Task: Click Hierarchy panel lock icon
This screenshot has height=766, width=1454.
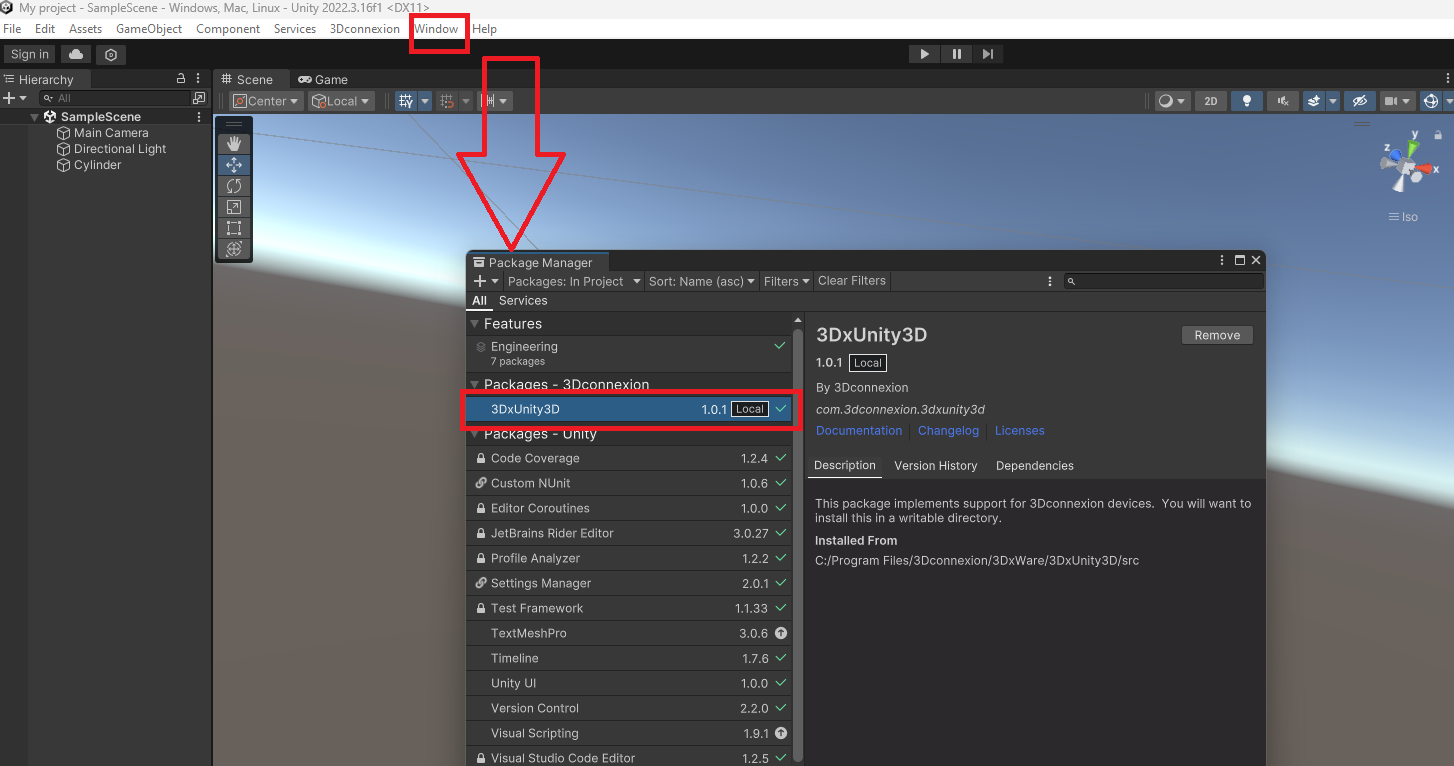Action: tap(181, 78)
